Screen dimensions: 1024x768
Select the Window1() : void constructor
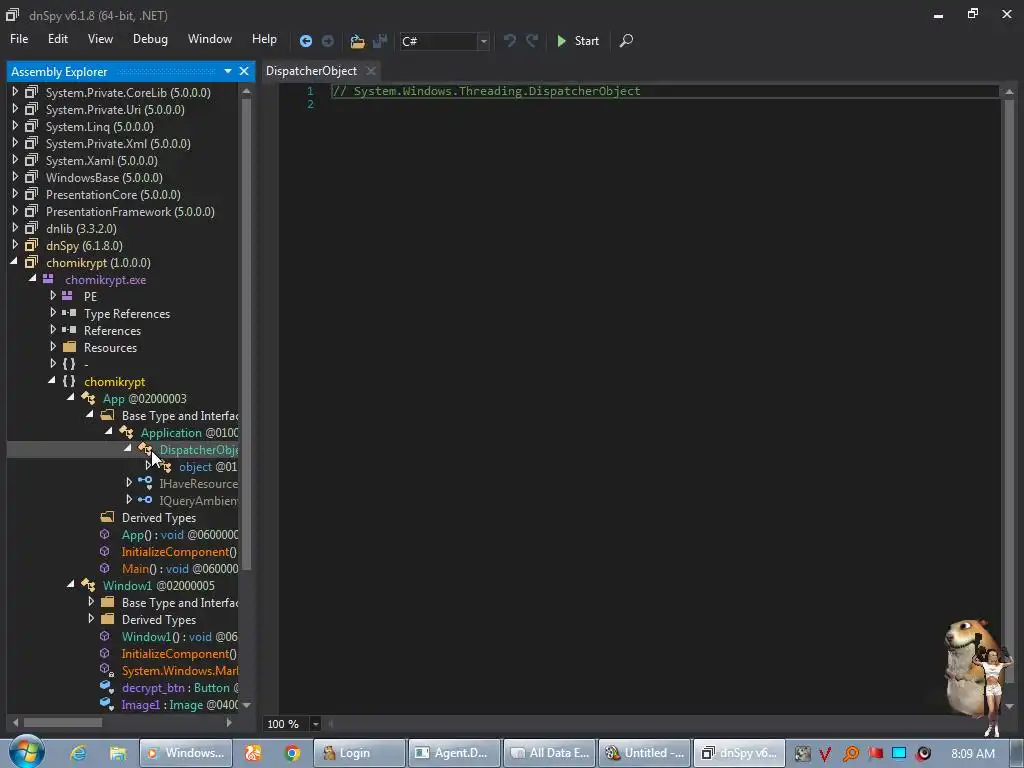pos(180,637)
